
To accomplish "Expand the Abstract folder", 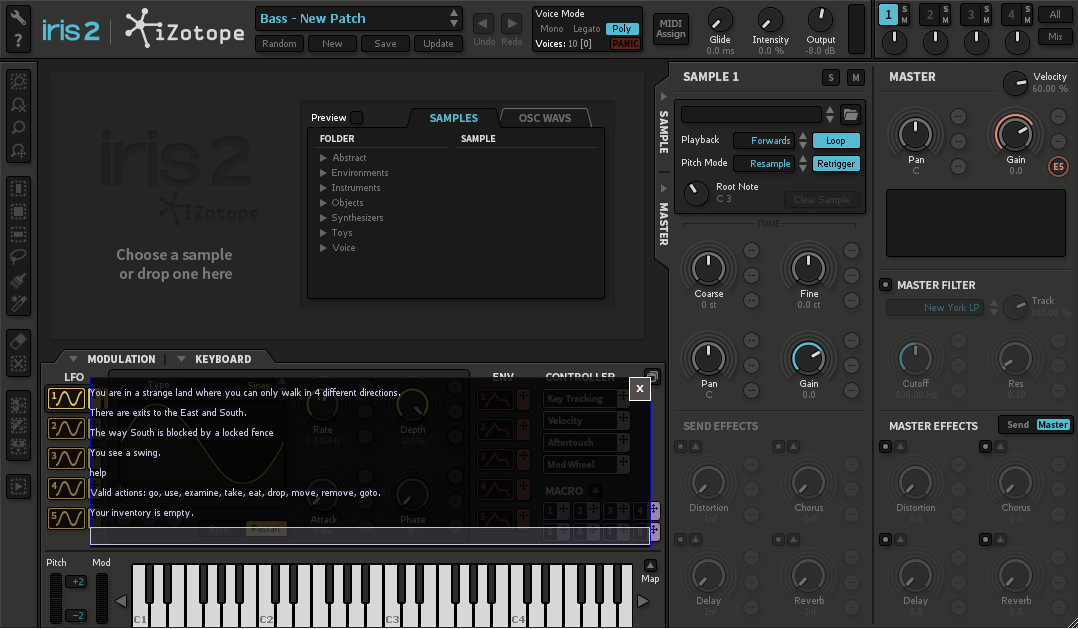I will click(323, 157).
